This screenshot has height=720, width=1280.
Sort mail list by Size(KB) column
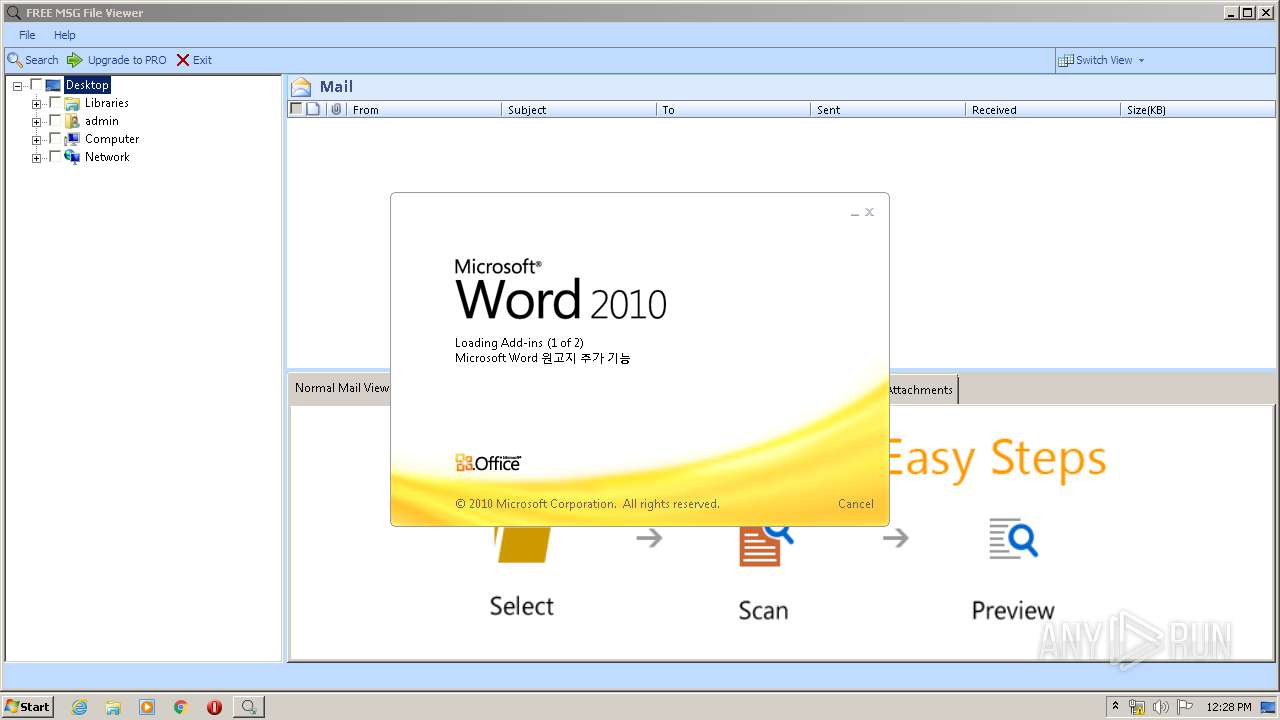pos(1198,110)
